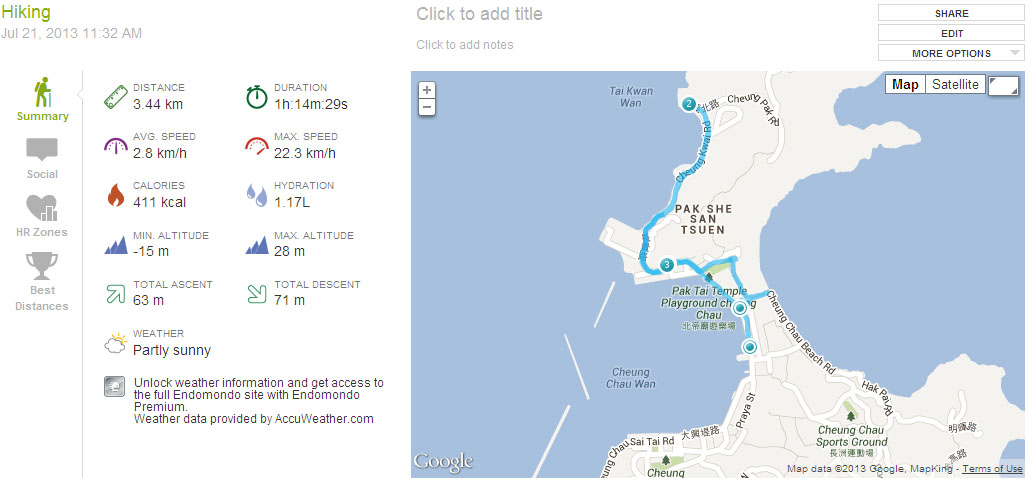
Task: Click the map zoom out minus button
Action: click(x=427, y=107)
